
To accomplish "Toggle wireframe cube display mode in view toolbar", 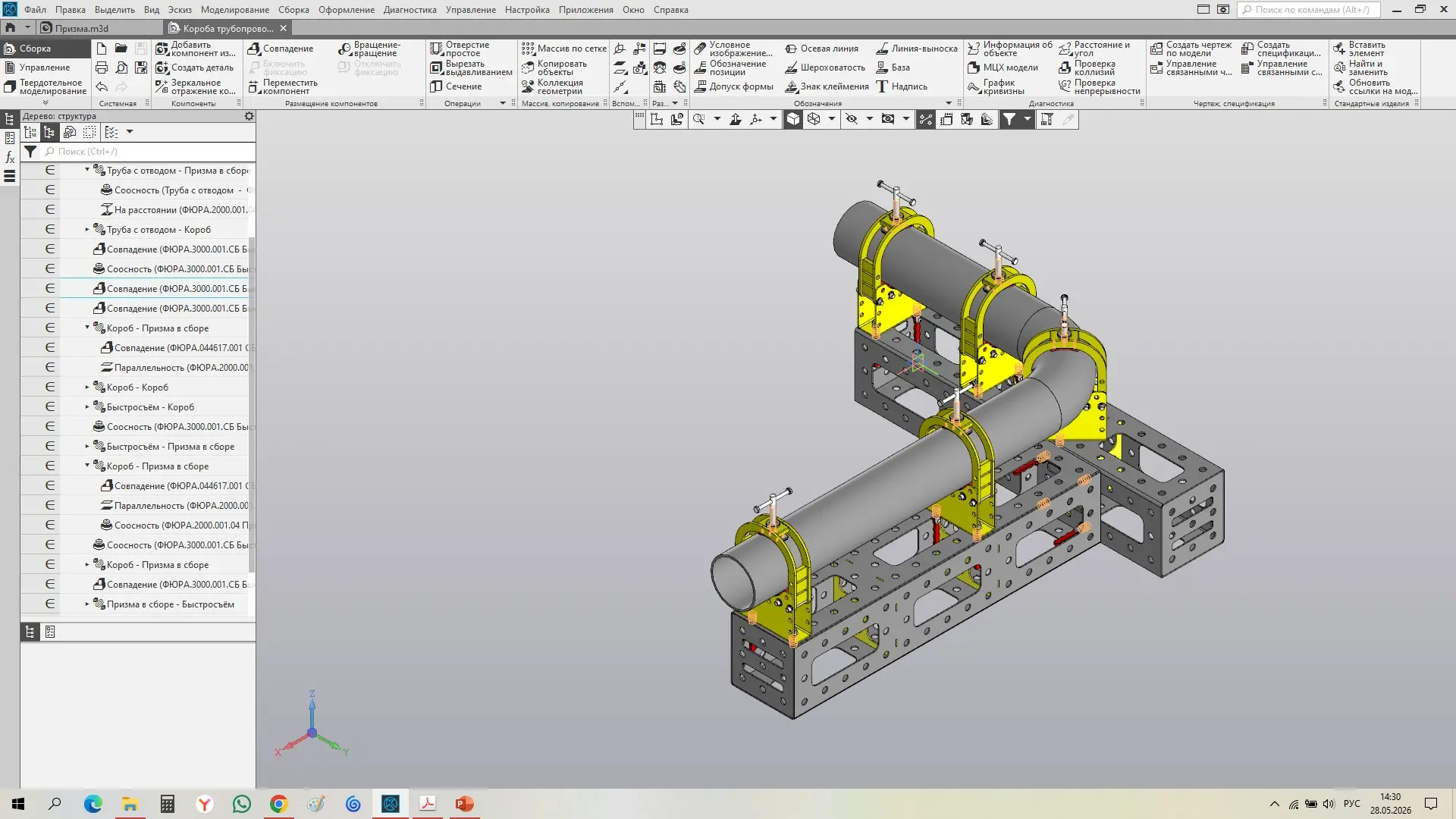I will (814, 119).
